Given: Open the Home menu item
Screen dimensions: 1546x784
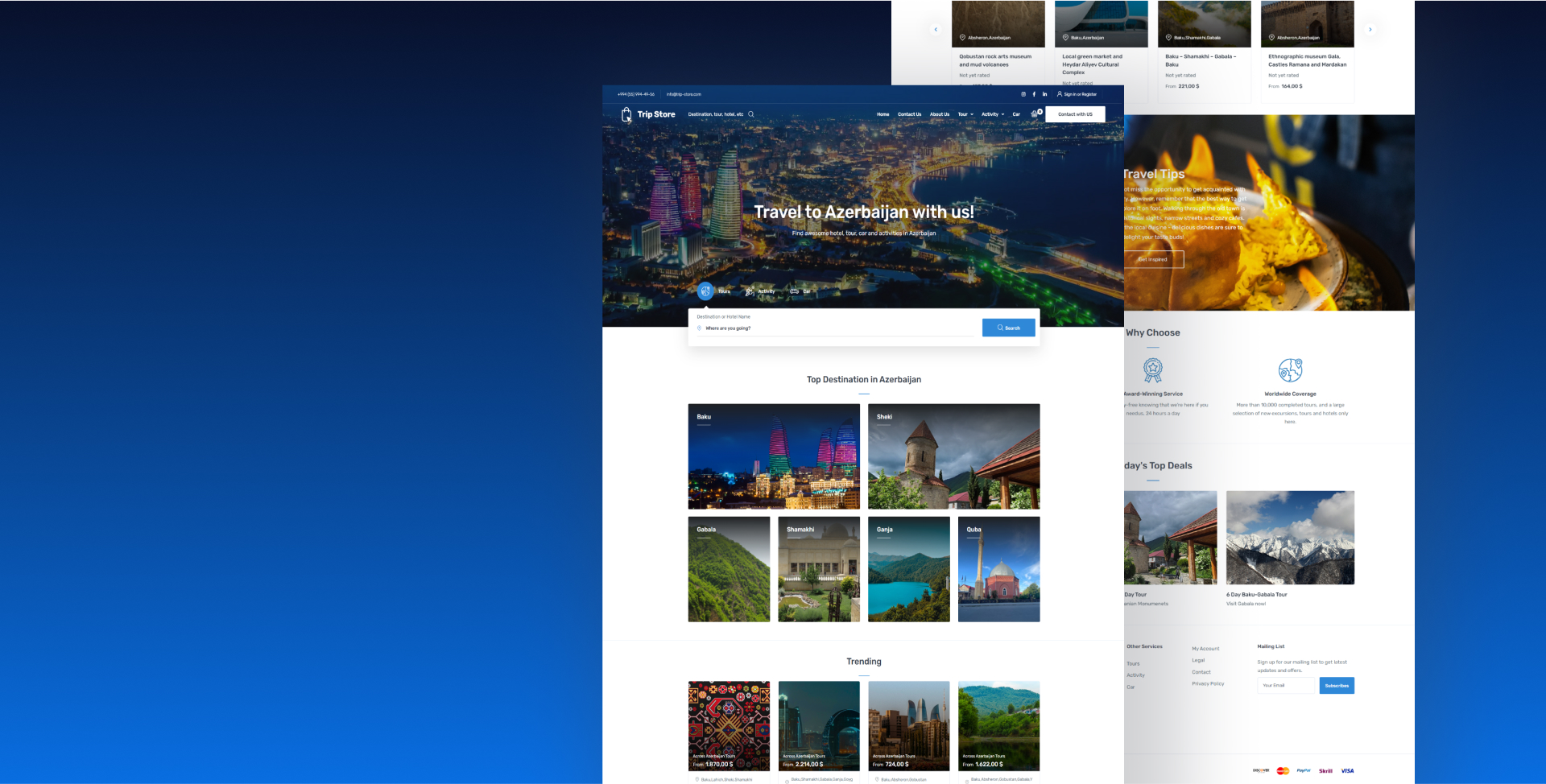Looking at the screenshot, I should tap(883, 114).
